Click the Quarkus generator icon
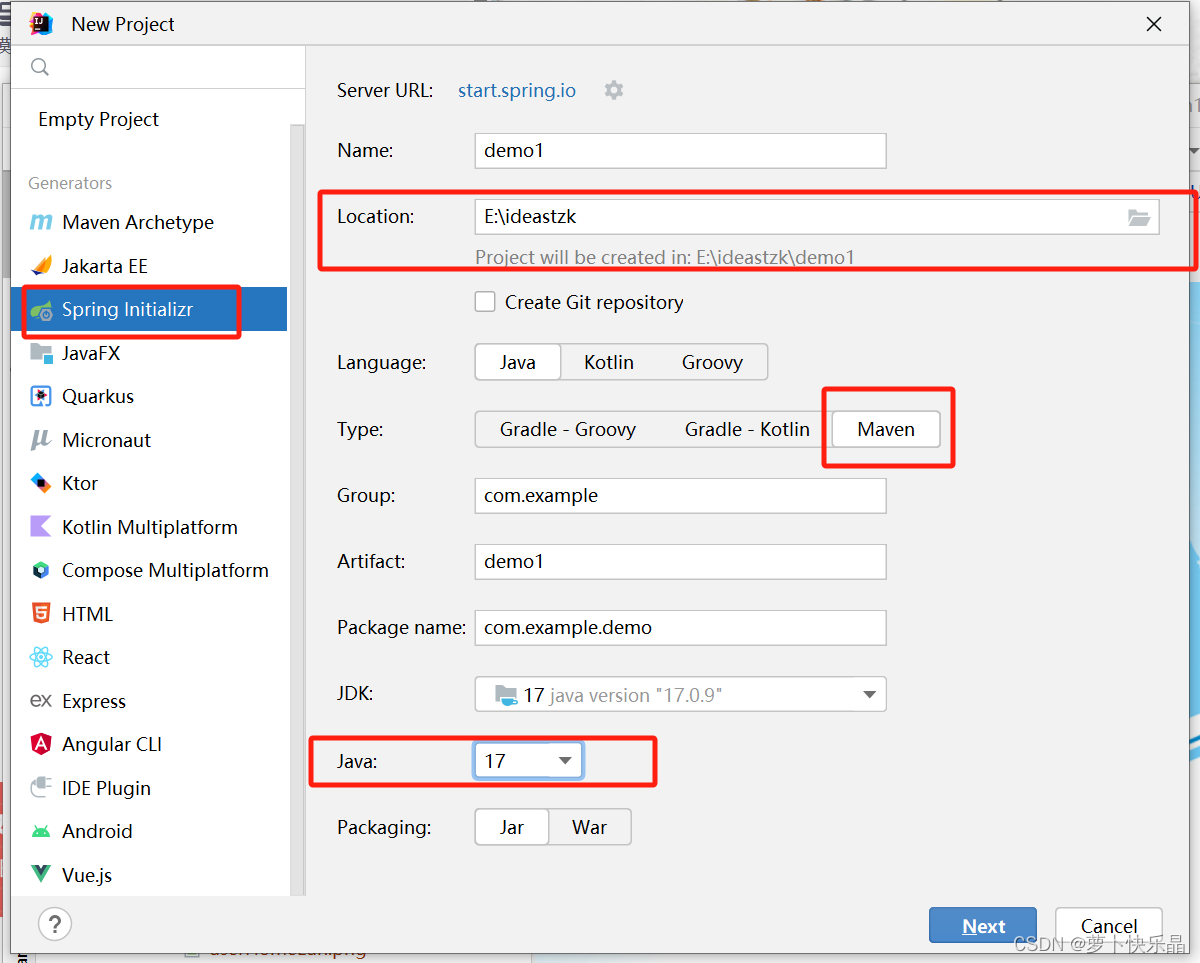1200x963 pixels. [x=41, y=396]
